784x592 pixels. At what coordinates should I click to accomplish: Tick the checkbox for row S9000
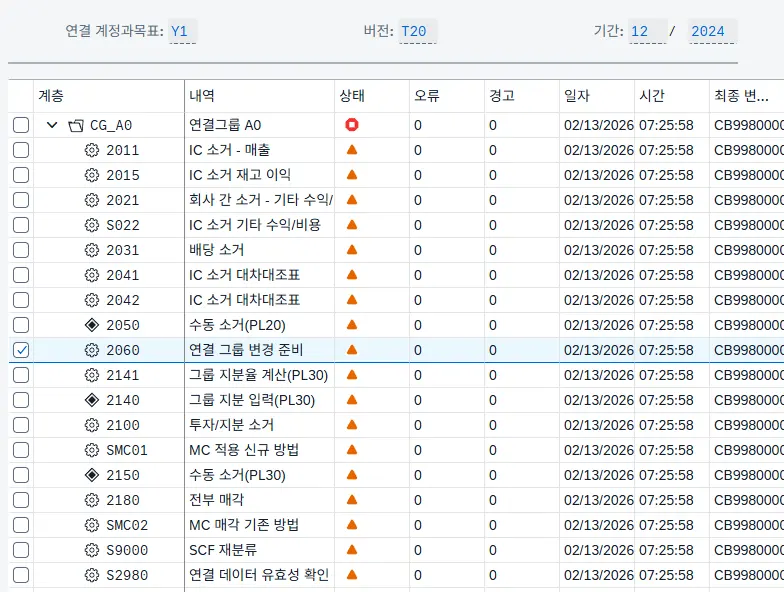coord(21,550)
